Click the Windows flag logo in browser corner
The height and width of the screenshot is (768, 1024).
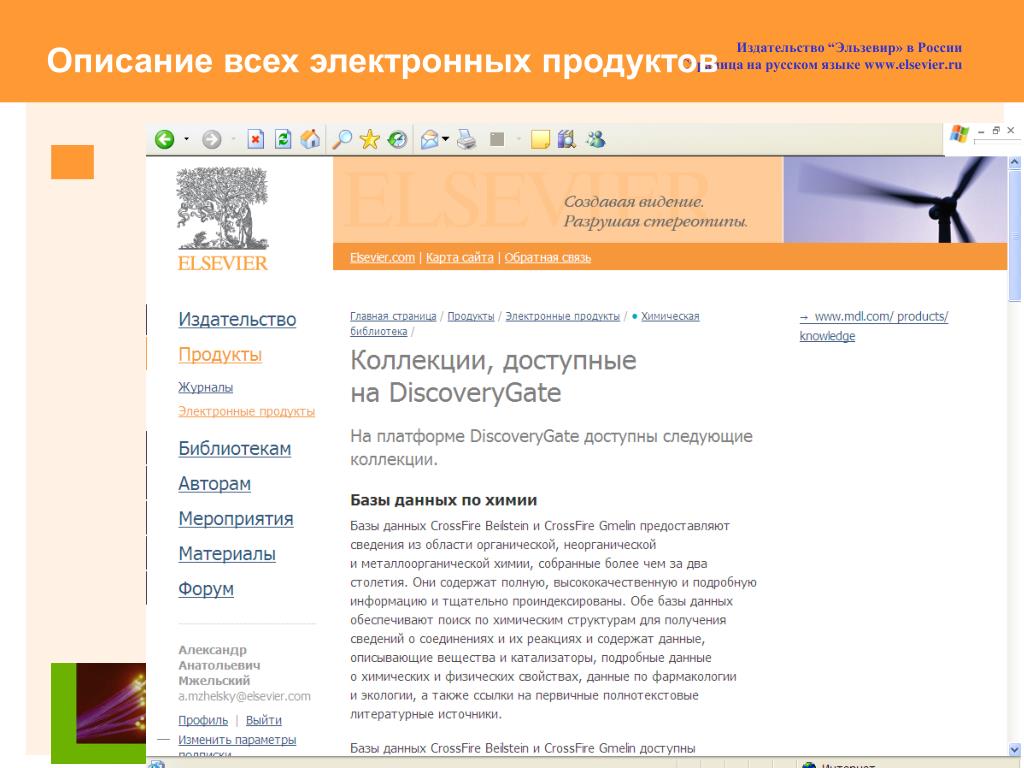(x=959, y=133)
